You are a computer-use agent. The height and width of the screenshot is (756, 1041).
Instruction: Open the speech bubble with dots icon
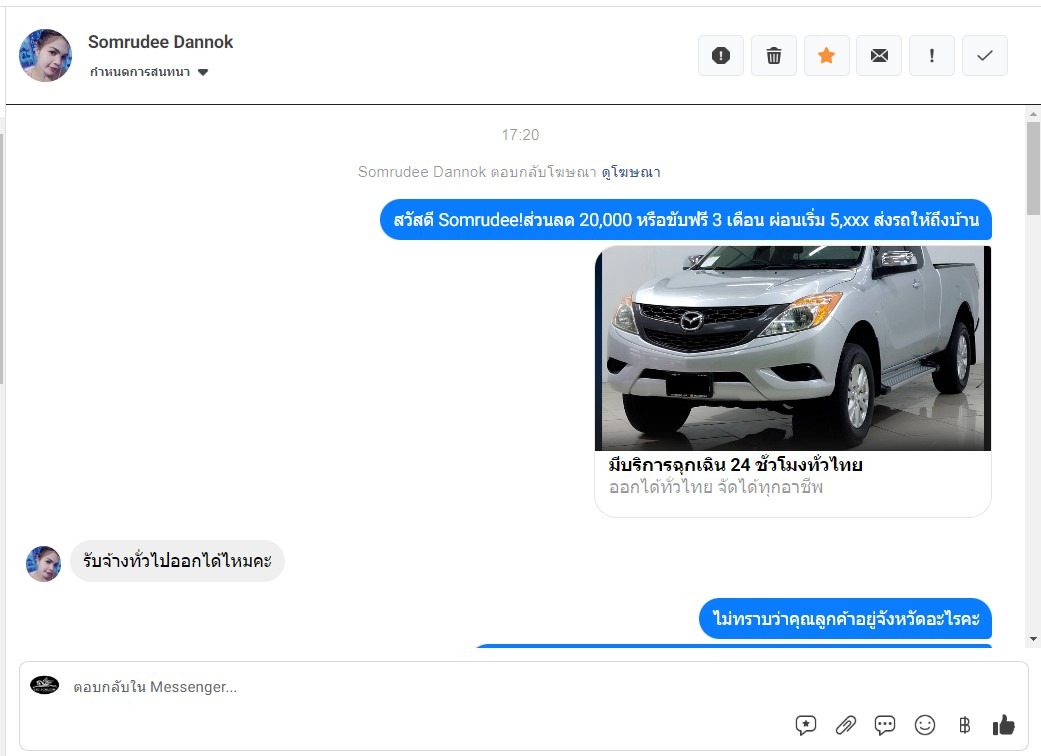tap(884, 725)
